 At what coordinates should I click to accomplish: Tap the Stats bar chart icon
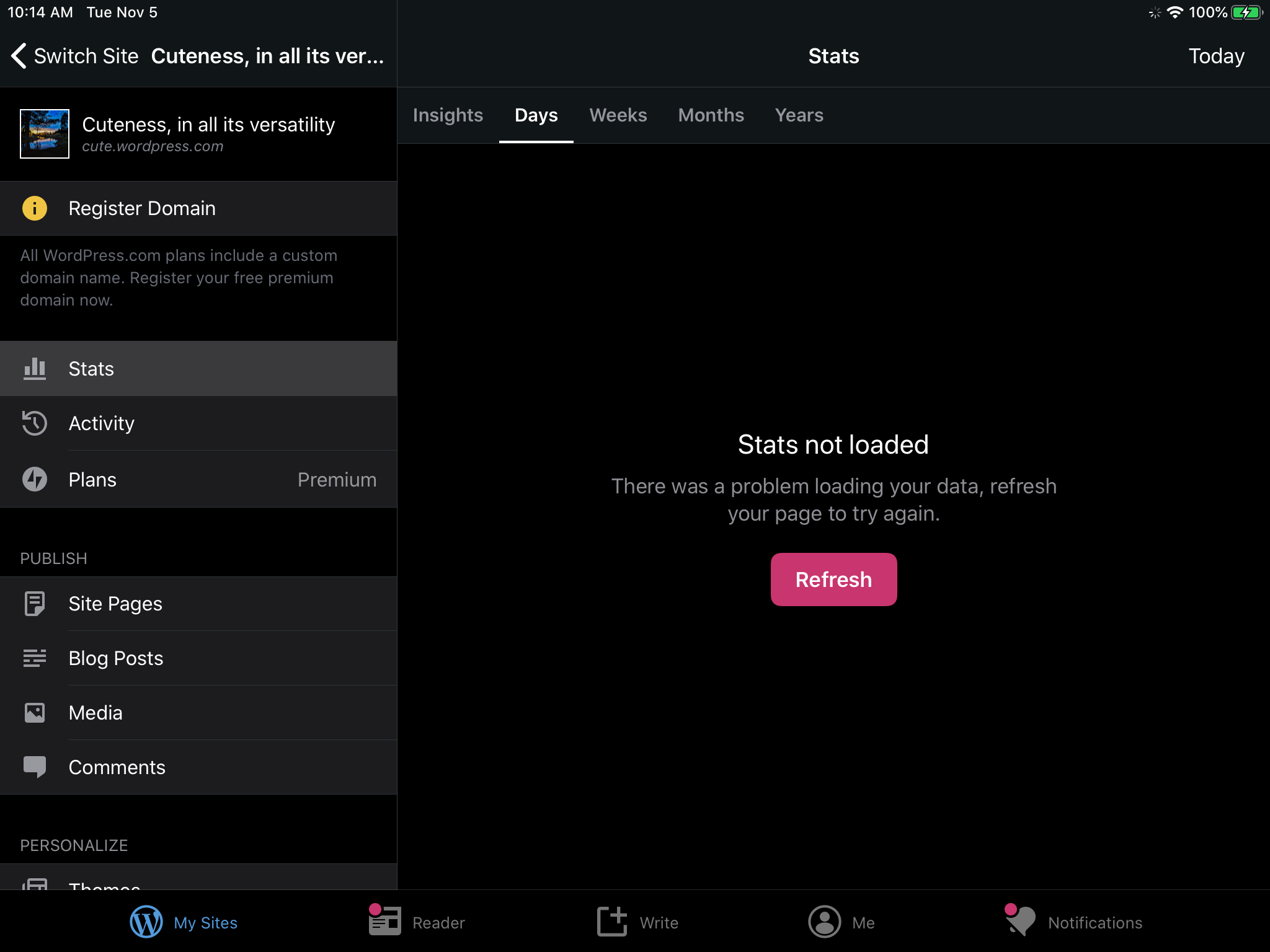(35, 369)
